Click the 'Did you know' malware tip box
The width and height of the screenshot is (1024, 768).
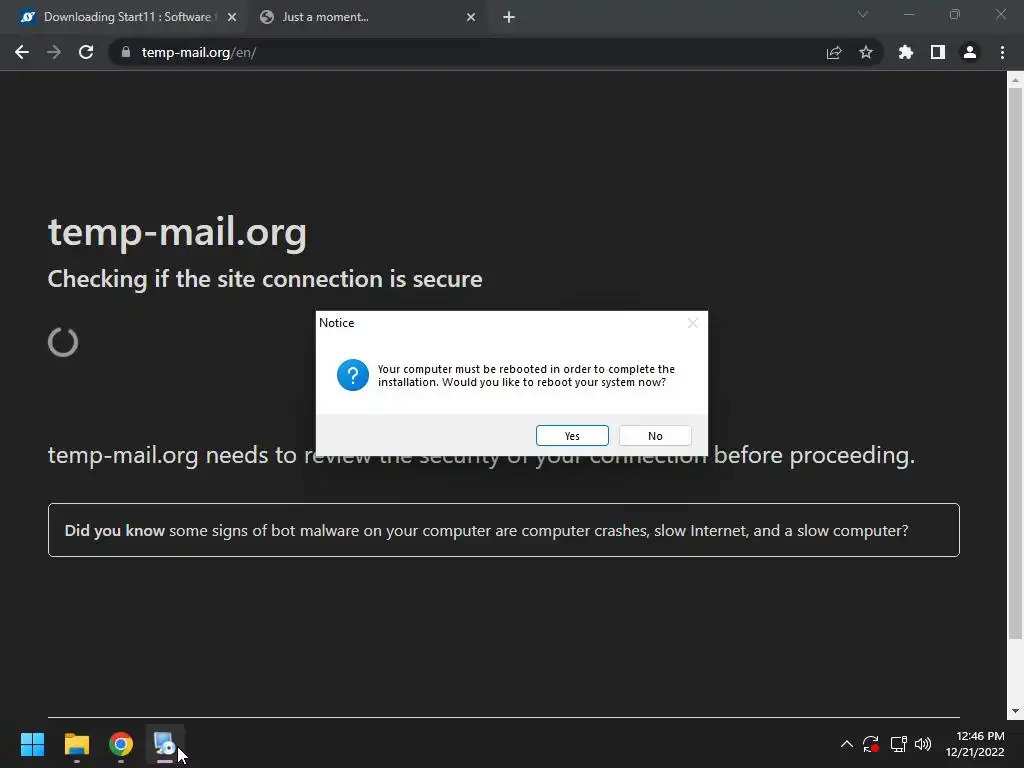pyautogui.click(x=504, y=530)
